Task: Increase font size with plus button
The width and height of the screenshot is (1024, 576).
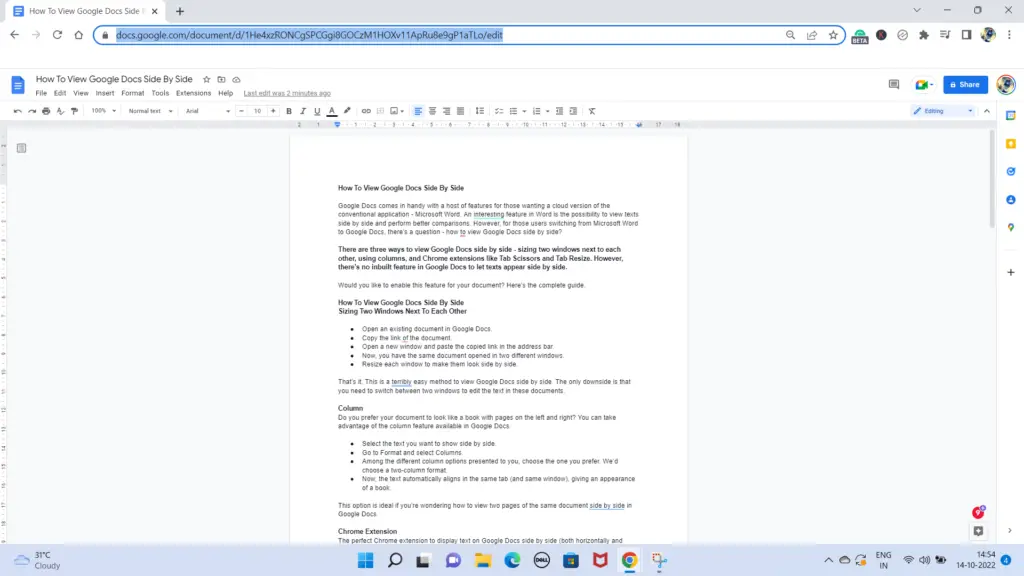Action: click(x=273, y=111)
